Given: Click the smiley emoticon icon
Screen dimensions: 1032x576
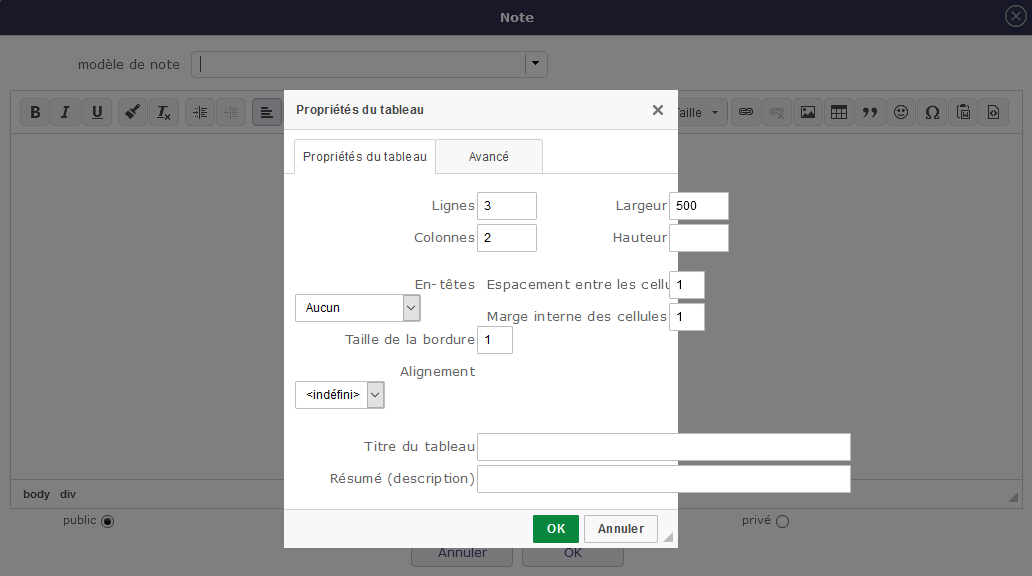Looking at the screenshot, I should point(901,112).
